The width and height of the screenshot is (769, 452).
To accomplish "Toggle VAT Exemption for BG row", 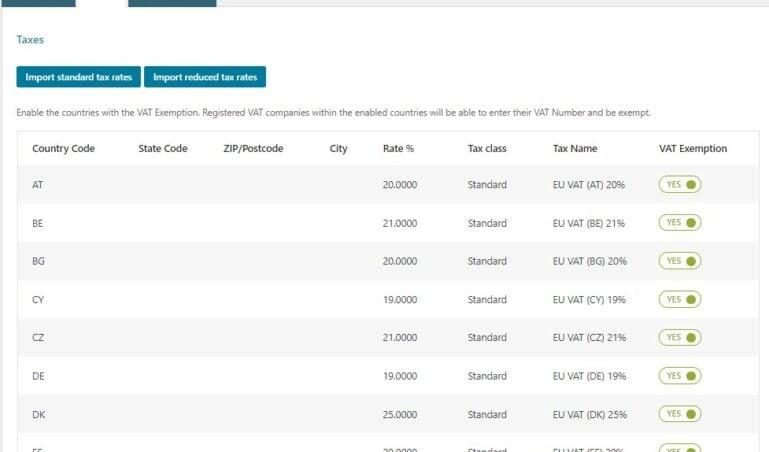I will [x=680, y=261].
